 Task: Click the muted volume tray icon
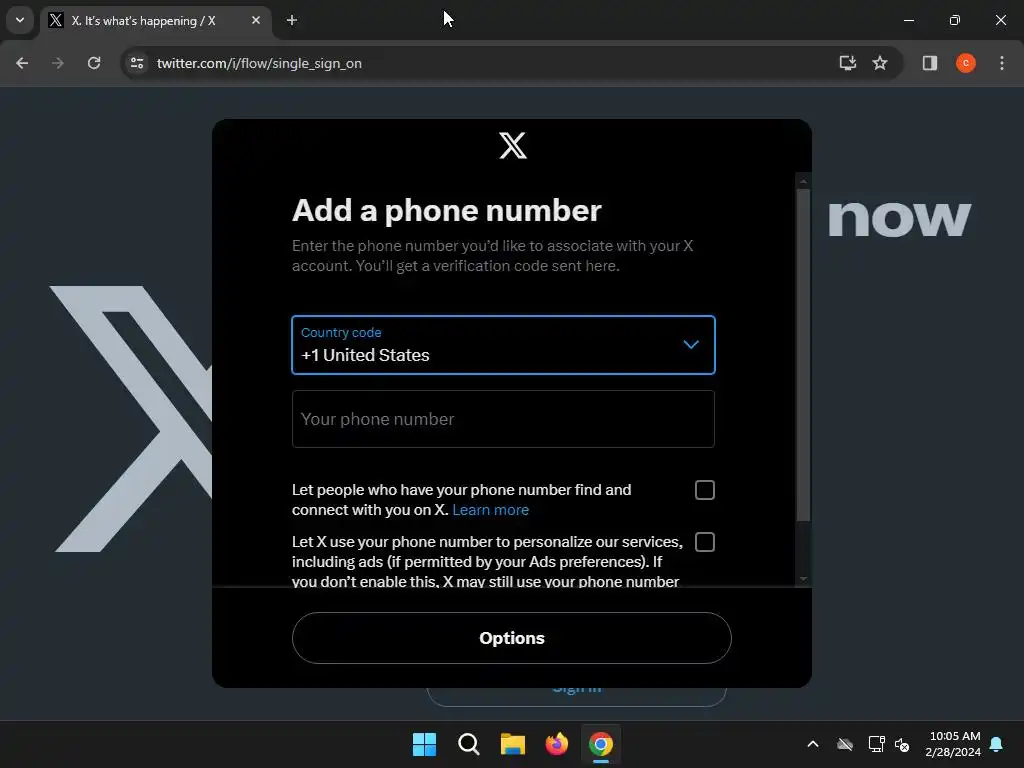[x=903, y=744]
